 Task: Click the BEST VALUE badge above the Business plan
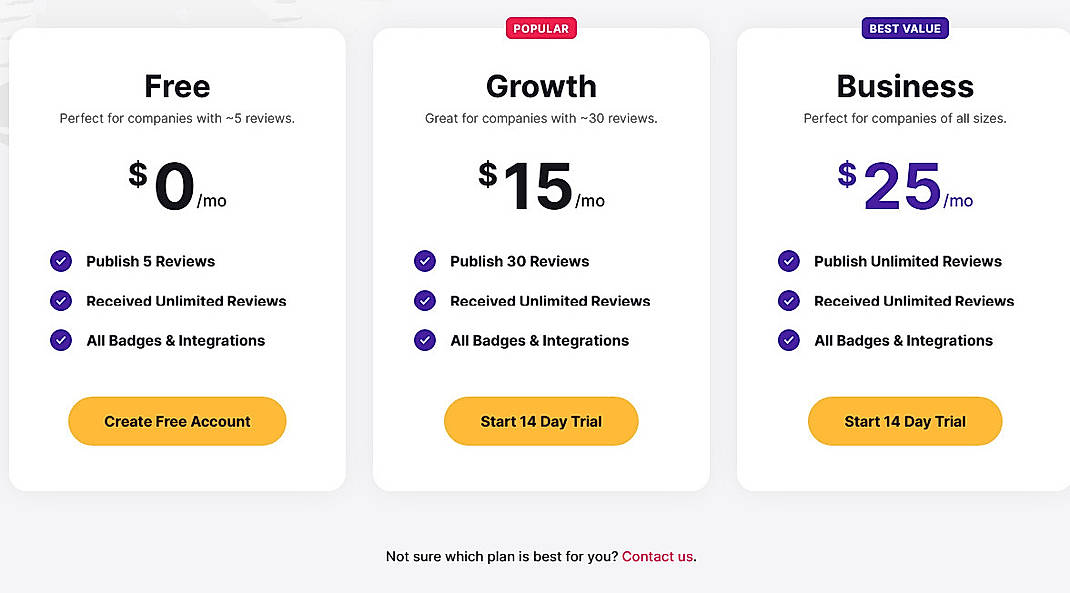coord(905,28)
